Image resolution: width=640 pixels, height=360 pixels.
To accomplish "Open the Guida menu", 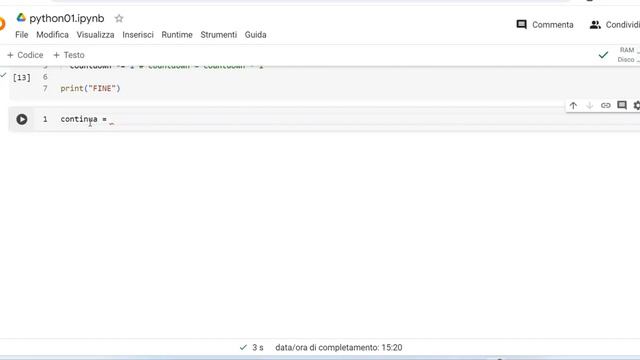I will coord(256,35).
